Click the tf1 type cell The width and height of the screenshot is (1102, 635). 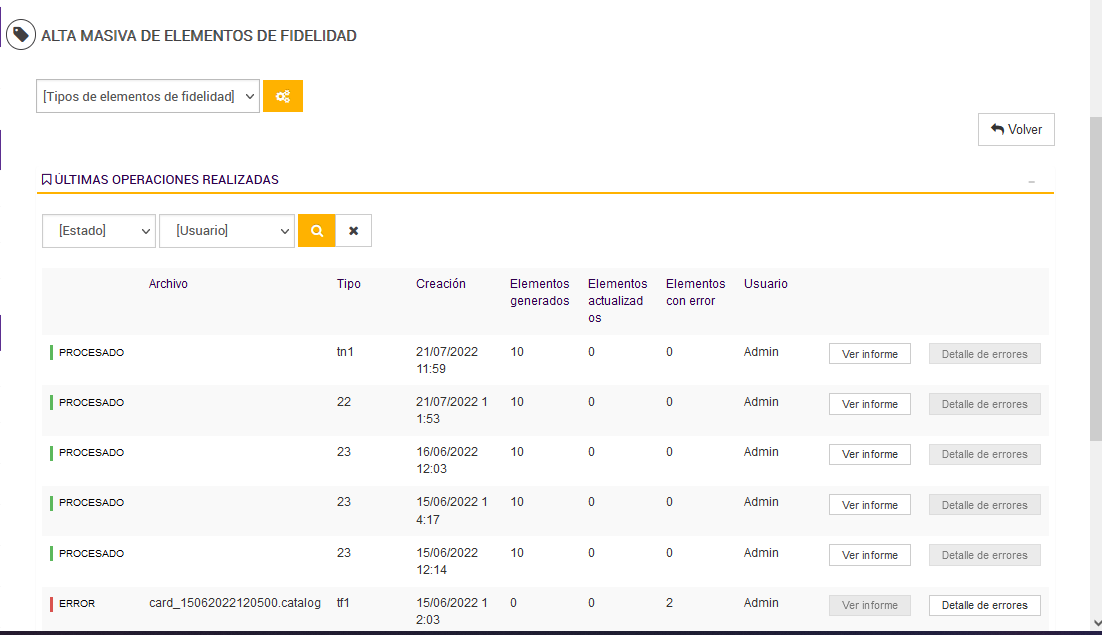(343, 603)
